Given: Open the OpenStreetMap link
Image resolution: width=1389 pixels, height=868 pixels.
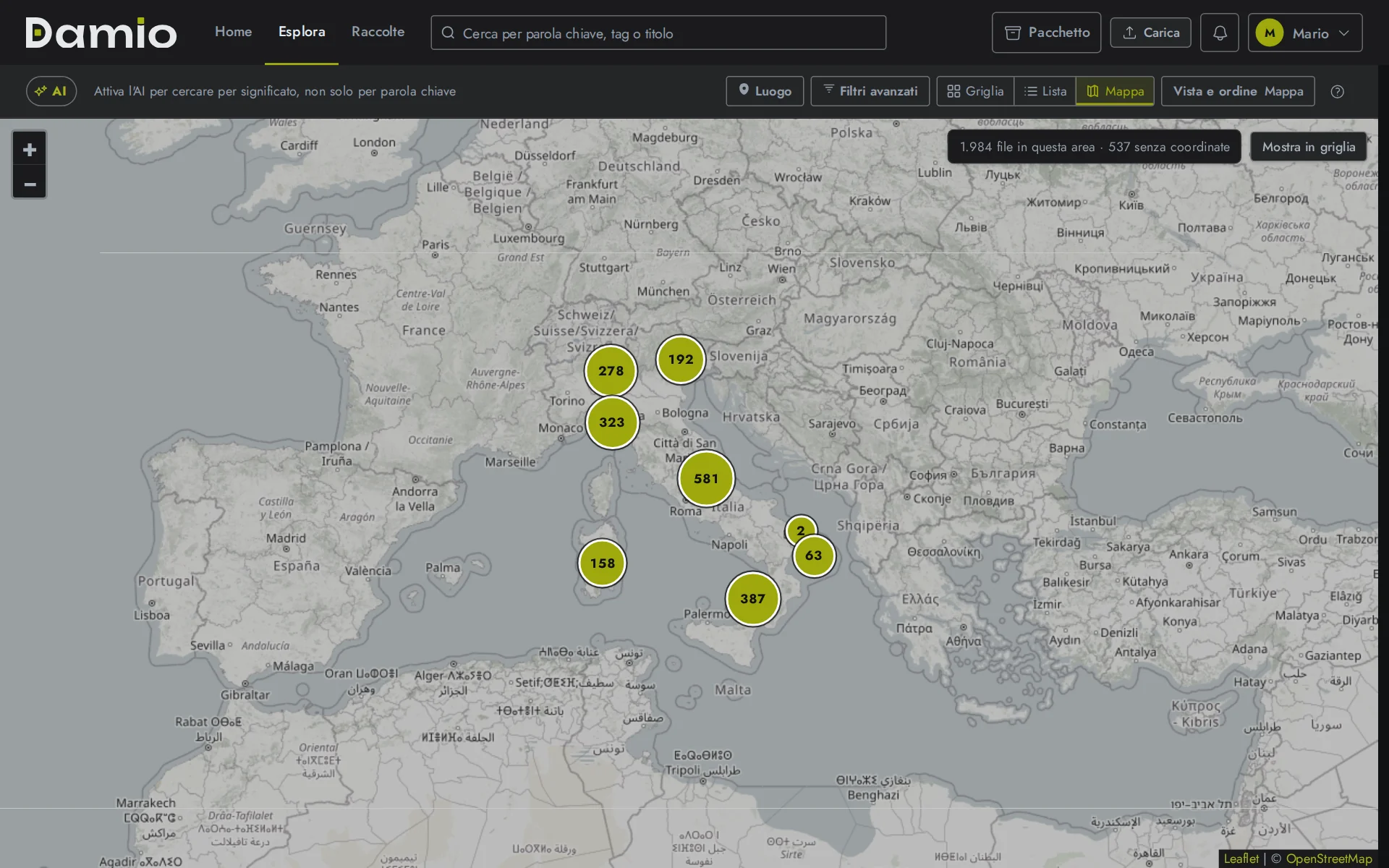Looking at the screenshot, I should (1328, 859).
